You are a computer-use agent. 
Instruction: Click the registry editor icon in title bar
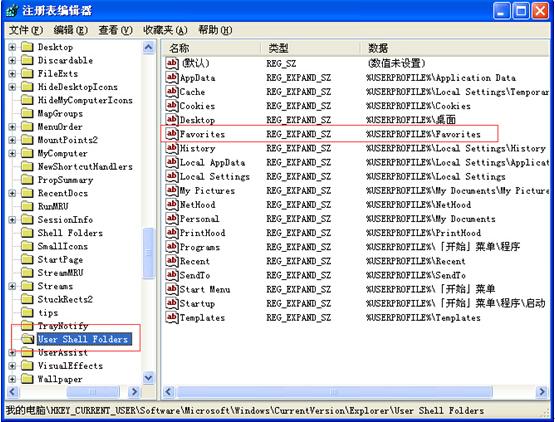click(12, 11)
